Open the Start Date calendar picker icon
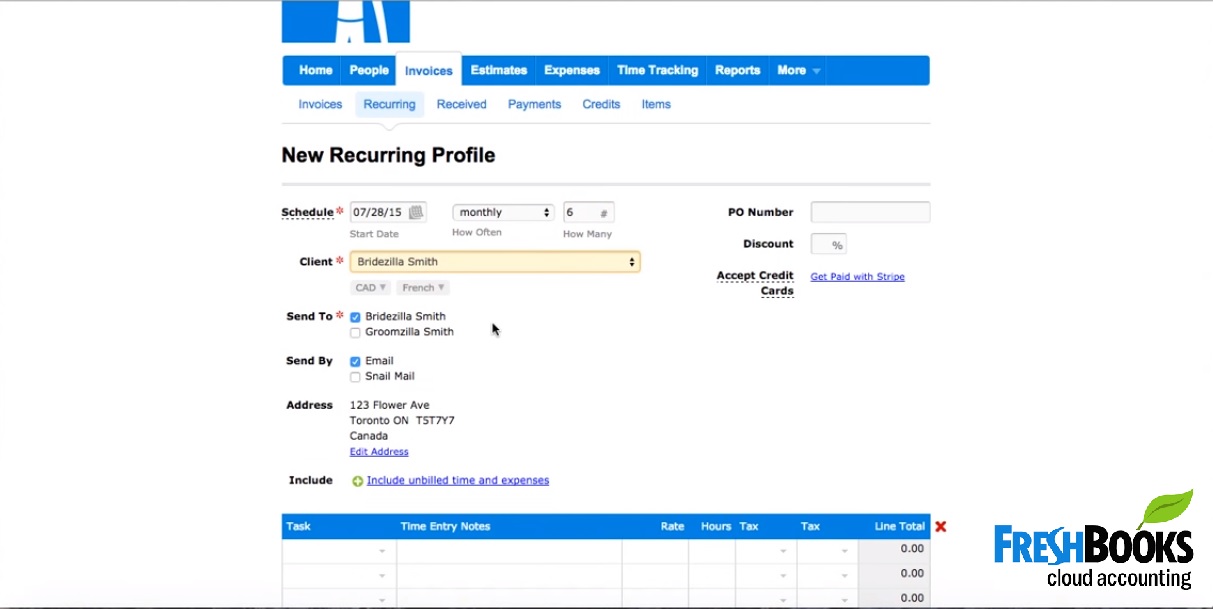The height and width of the screenshot is (609, 1213). [x=416, y=212]
